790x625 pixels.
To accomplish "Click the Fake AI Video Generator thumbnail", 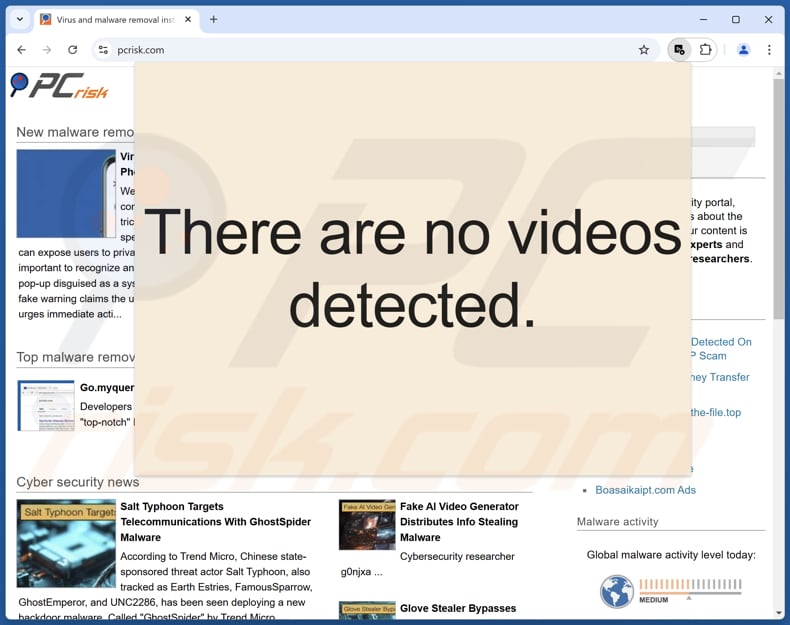I will point(367,524).
